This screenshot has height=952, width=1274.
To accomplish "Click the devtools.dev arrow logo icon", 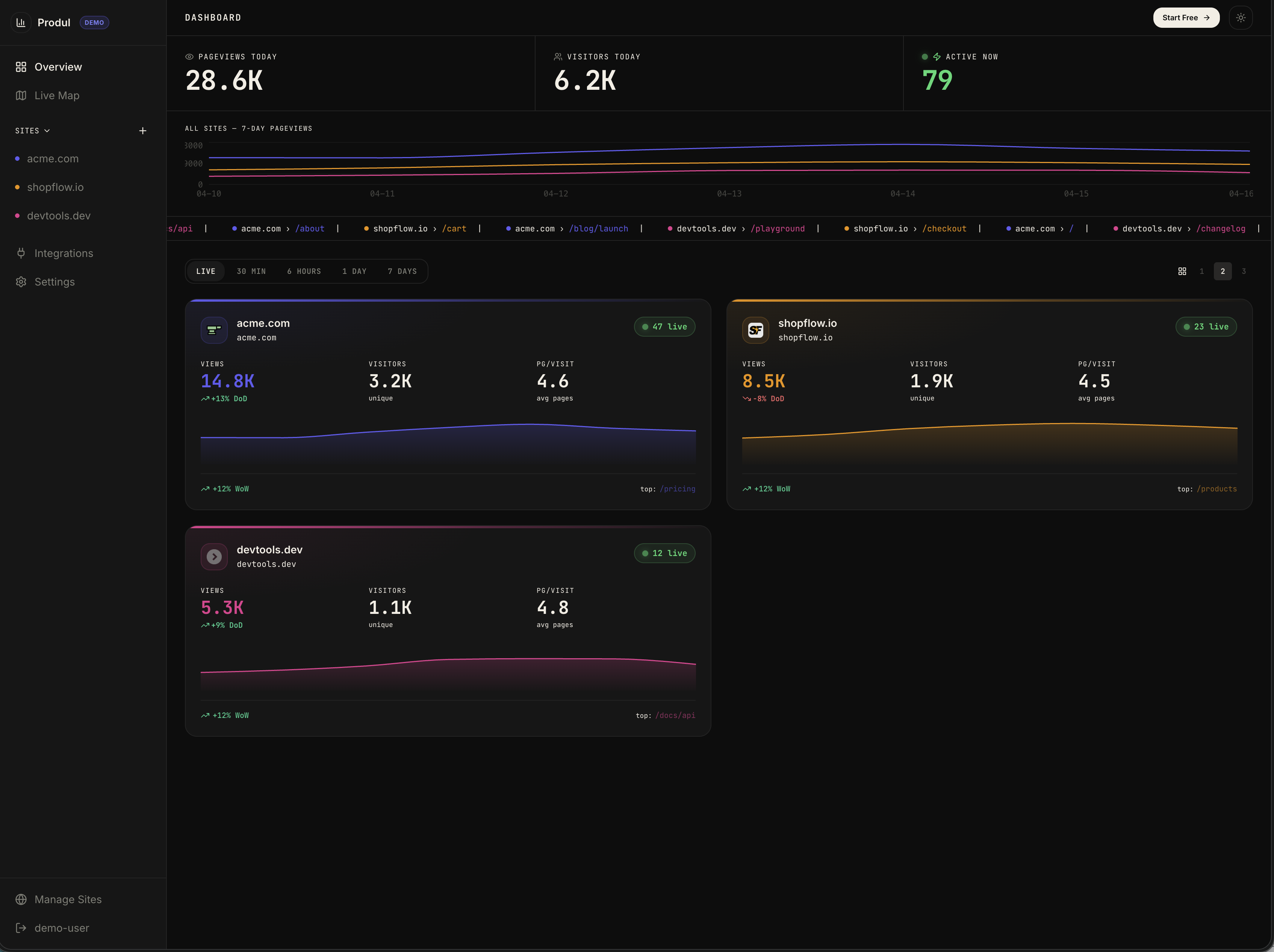I will point(214,557).
